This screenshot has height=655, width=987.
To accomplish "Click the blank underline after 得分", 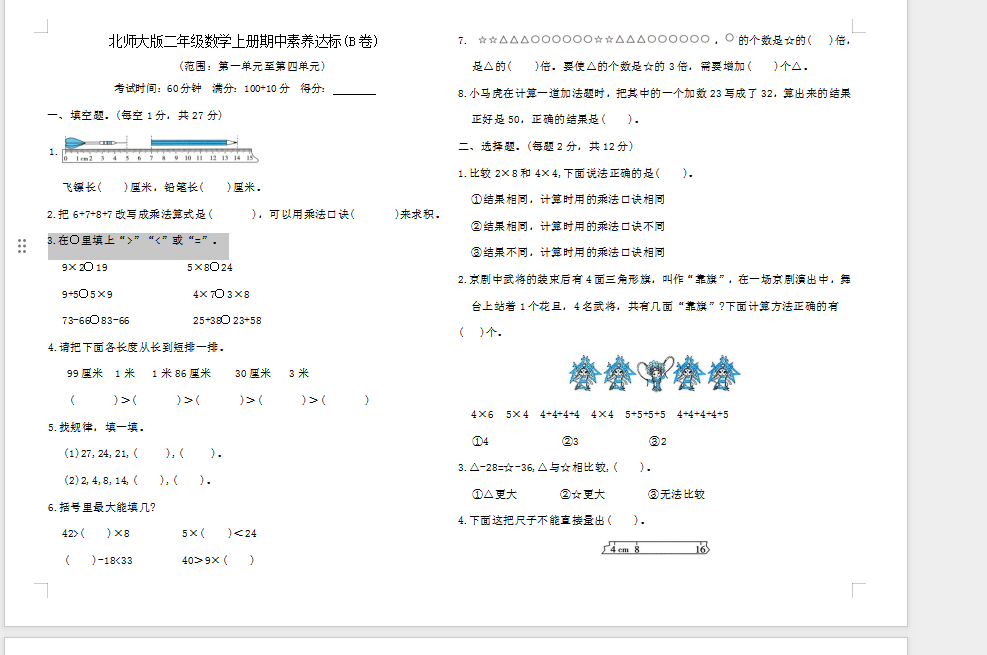I will pos(354,89).
